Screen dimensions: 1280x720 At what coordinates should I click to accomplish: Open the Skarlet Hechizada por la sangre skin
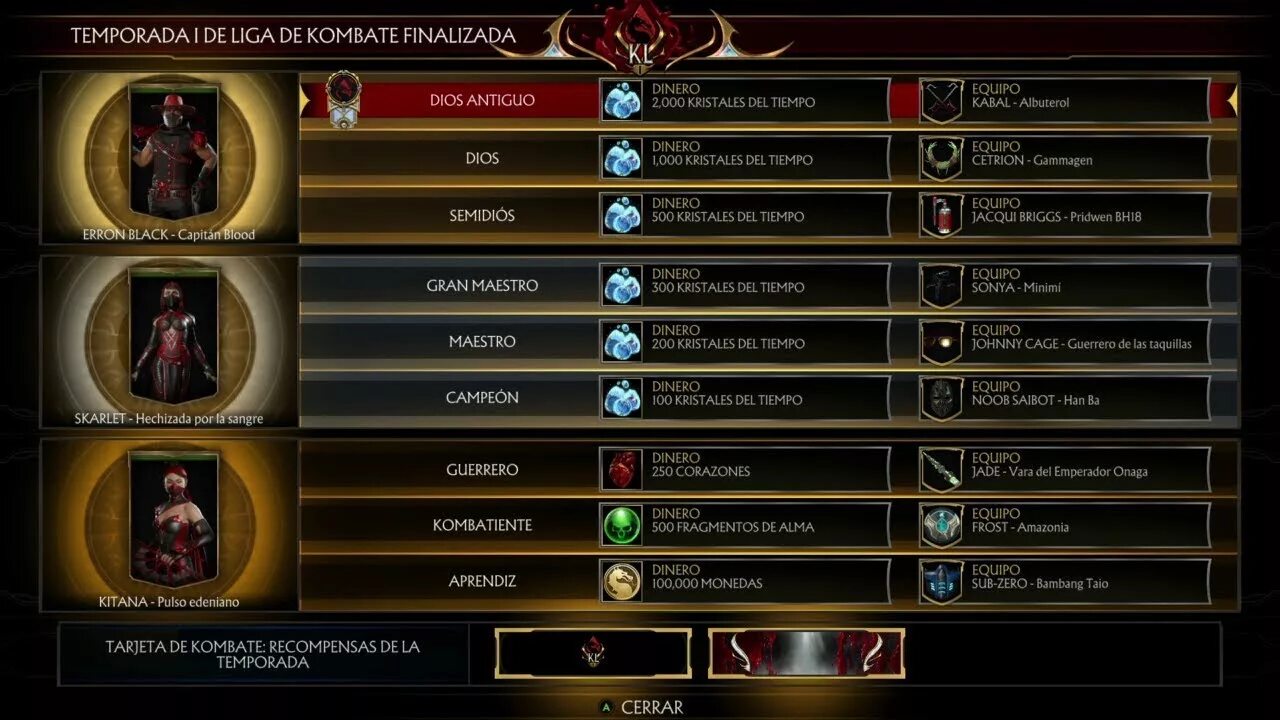[169, 342]
